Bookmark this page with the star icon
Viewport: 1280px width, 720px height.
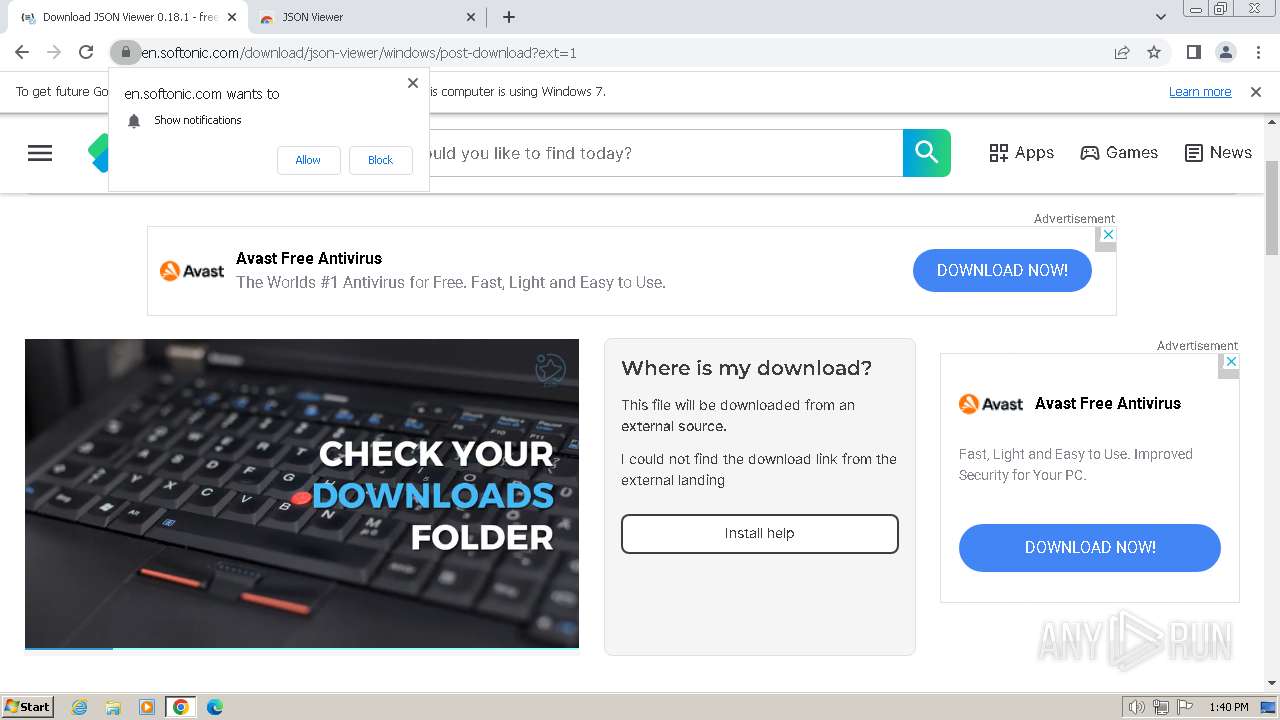coord(1154,52)
